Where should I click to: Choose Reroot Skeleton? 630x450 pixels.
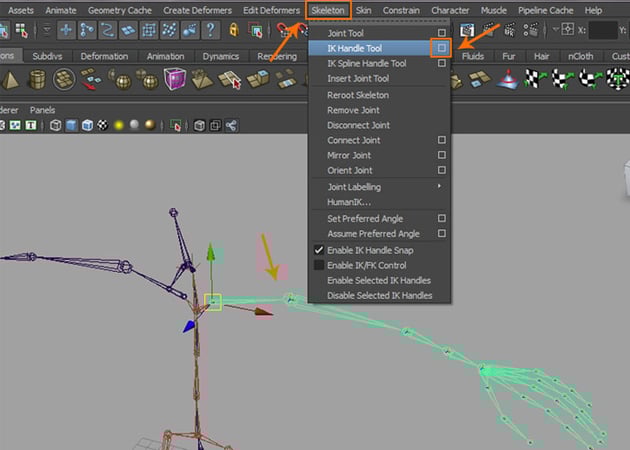(358, 94)
